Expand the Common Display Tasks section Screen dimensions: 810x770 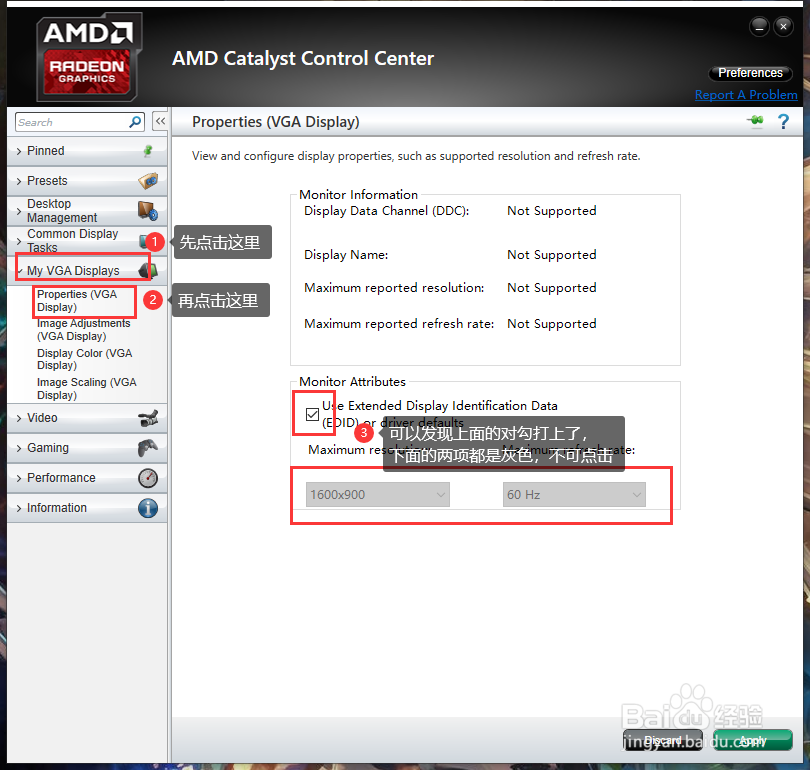(19, 241)
